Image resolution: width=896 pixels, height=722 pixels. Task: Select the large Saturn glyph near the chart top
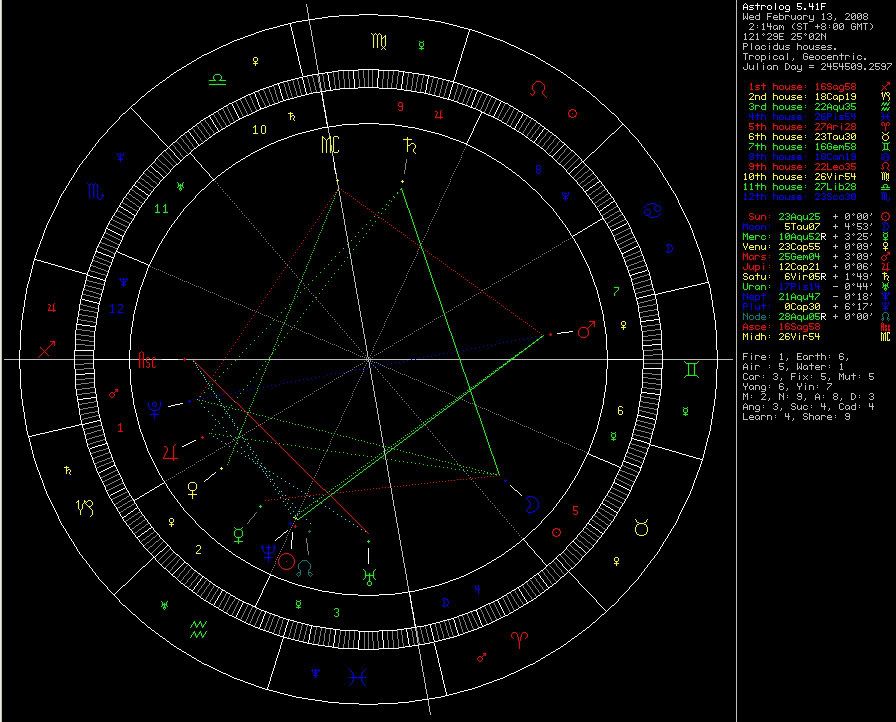(408, 146)
